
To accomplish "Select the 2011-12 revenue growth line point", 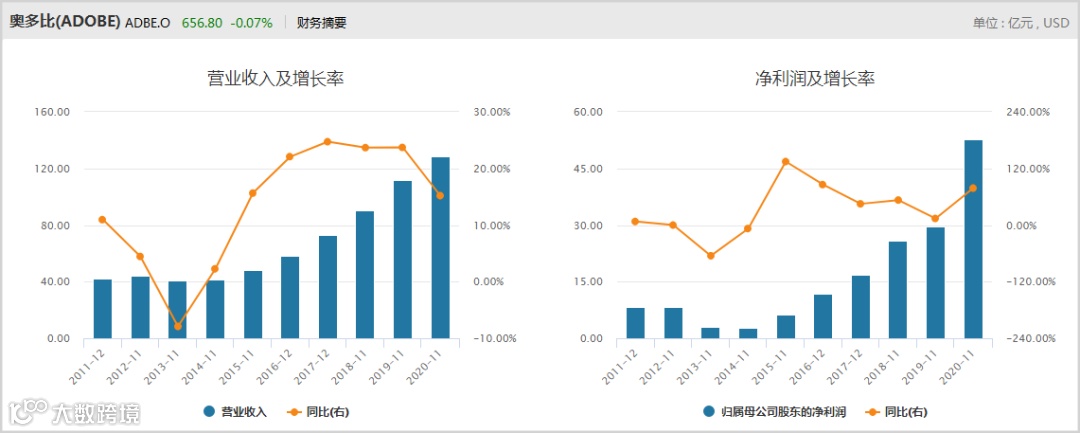I will click(x=103, y=220).
